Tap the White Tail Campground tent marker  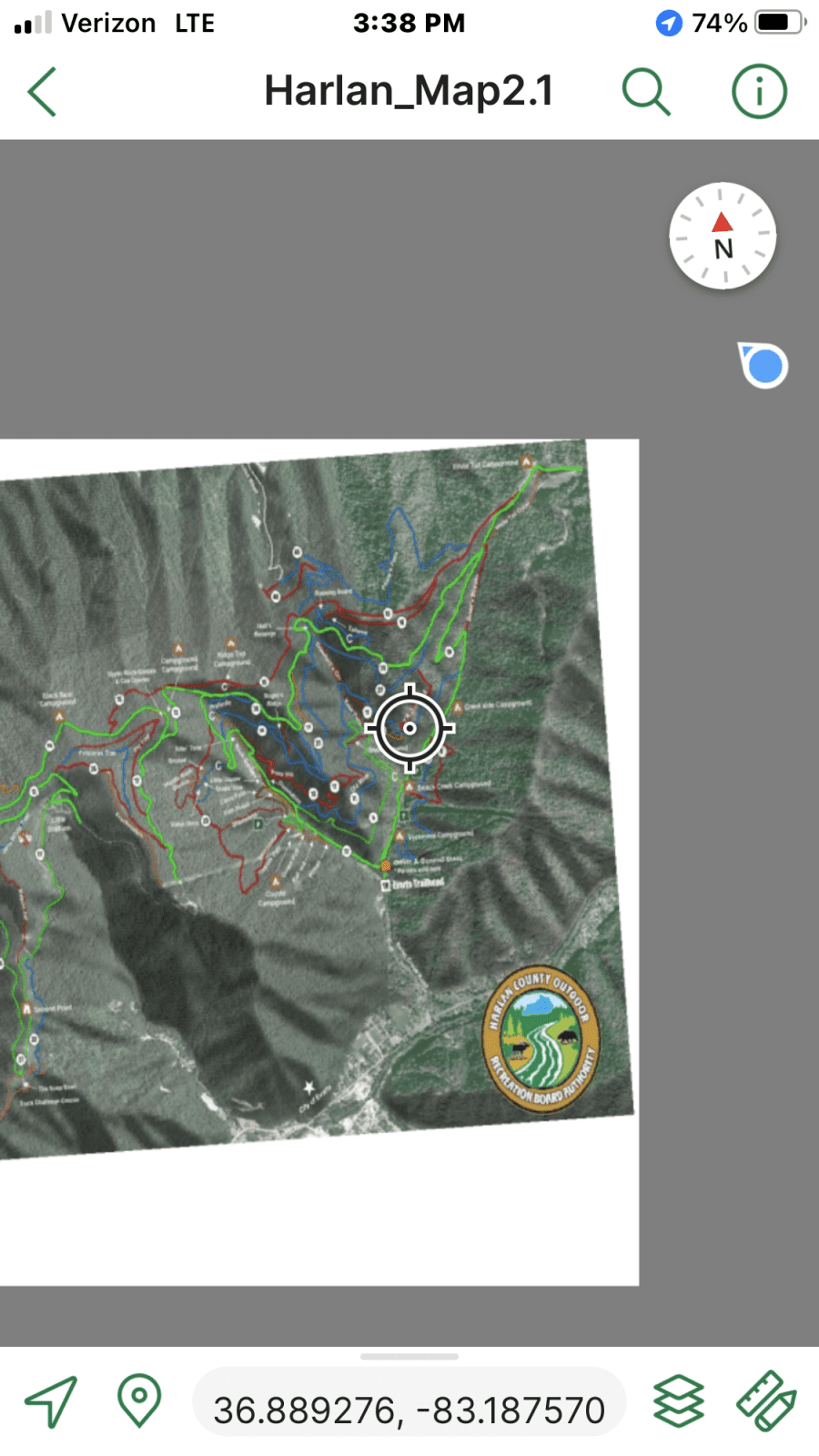525,461
